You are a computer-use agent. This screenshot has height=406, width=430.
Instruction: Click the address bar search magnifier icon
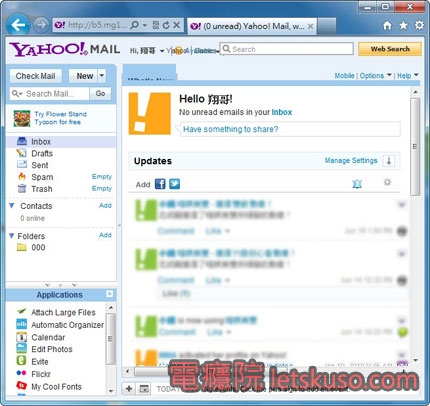point(134,25)
